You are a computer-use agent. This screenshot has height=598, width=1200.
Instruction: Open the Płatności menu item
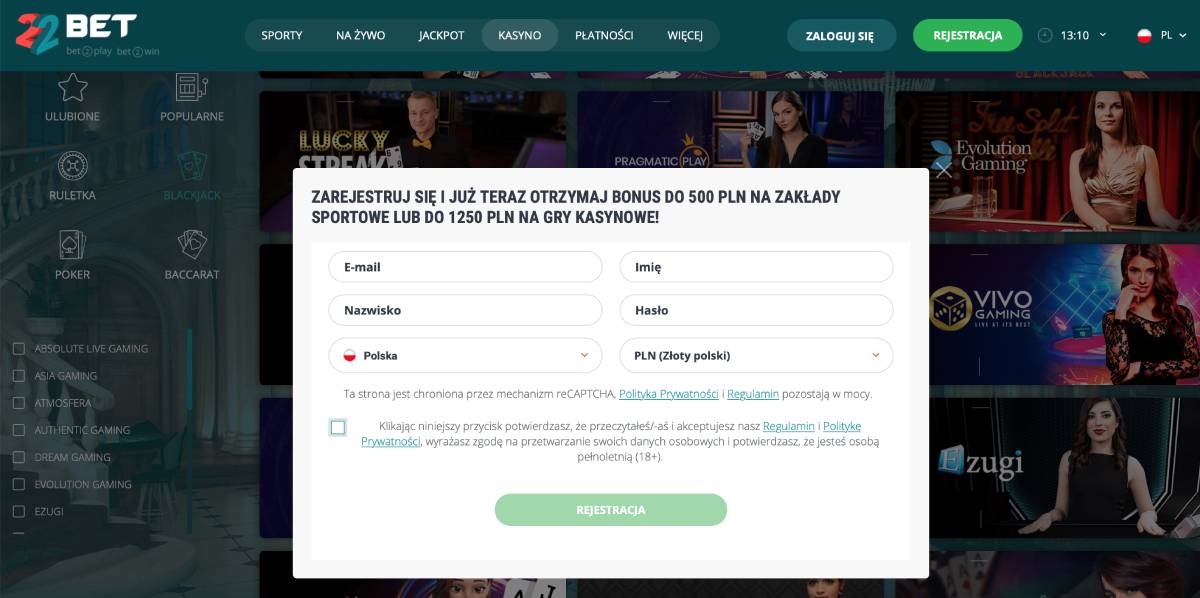point(604,35)
